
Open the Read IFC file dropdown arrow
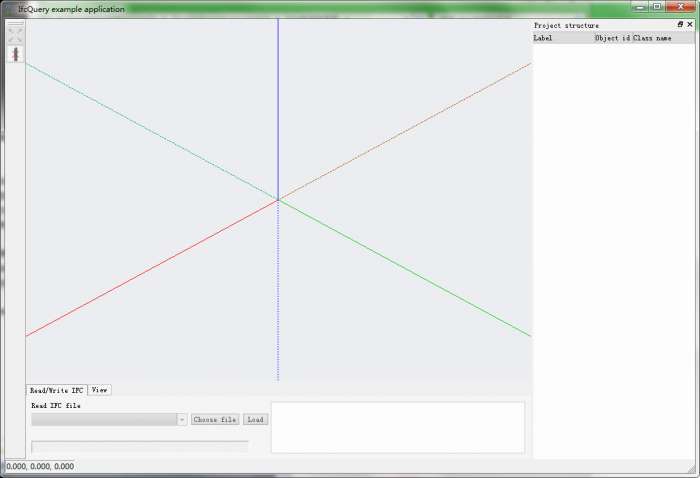tap(182, 420)
